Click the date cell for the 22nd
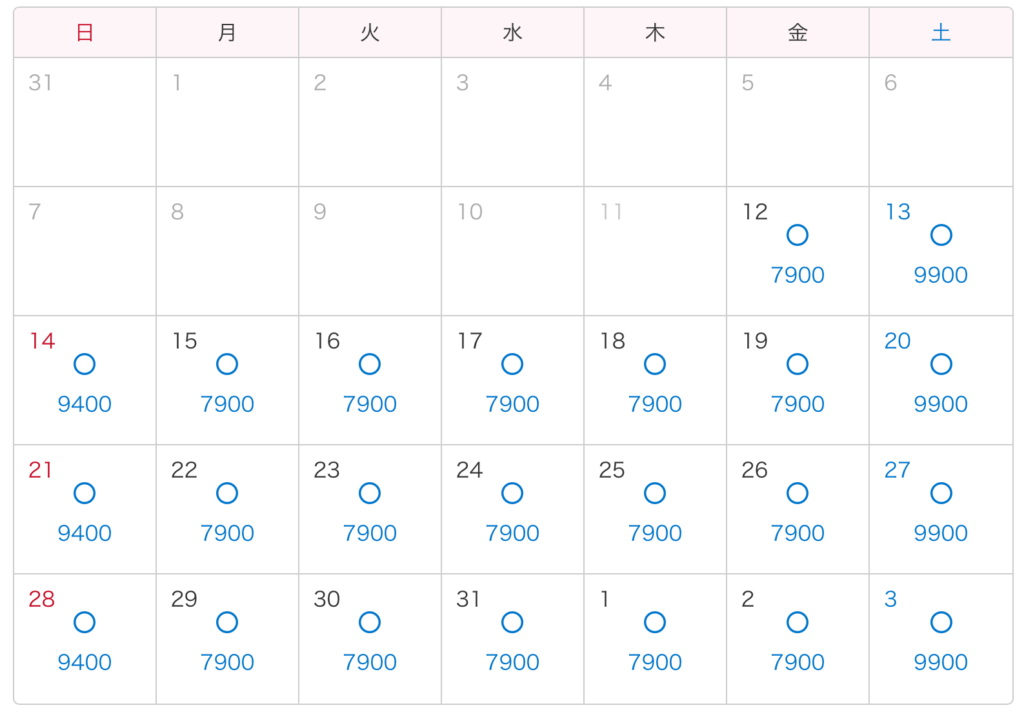This screenshot has height=721, width=1024. (227, 509)
